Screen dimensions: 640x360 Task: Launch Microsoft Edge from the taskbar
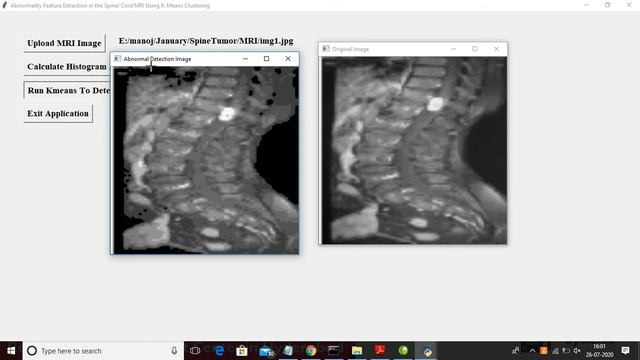[219, 351]
